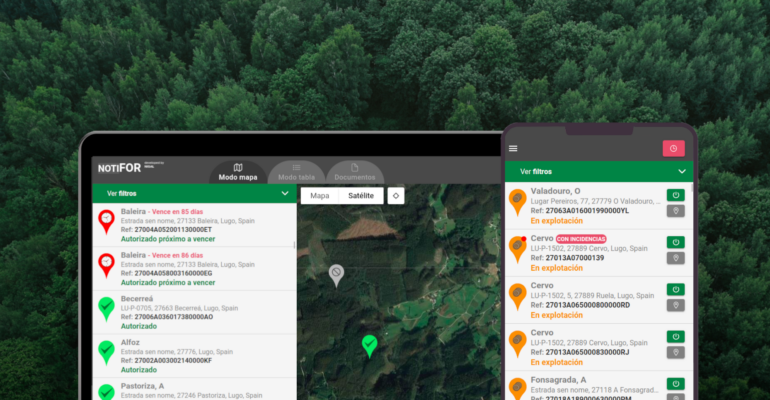Tap gray location button for Cervo con incidencias
Image resolution: width=770 pixels, height=400 pixels.
pos(676,258)
